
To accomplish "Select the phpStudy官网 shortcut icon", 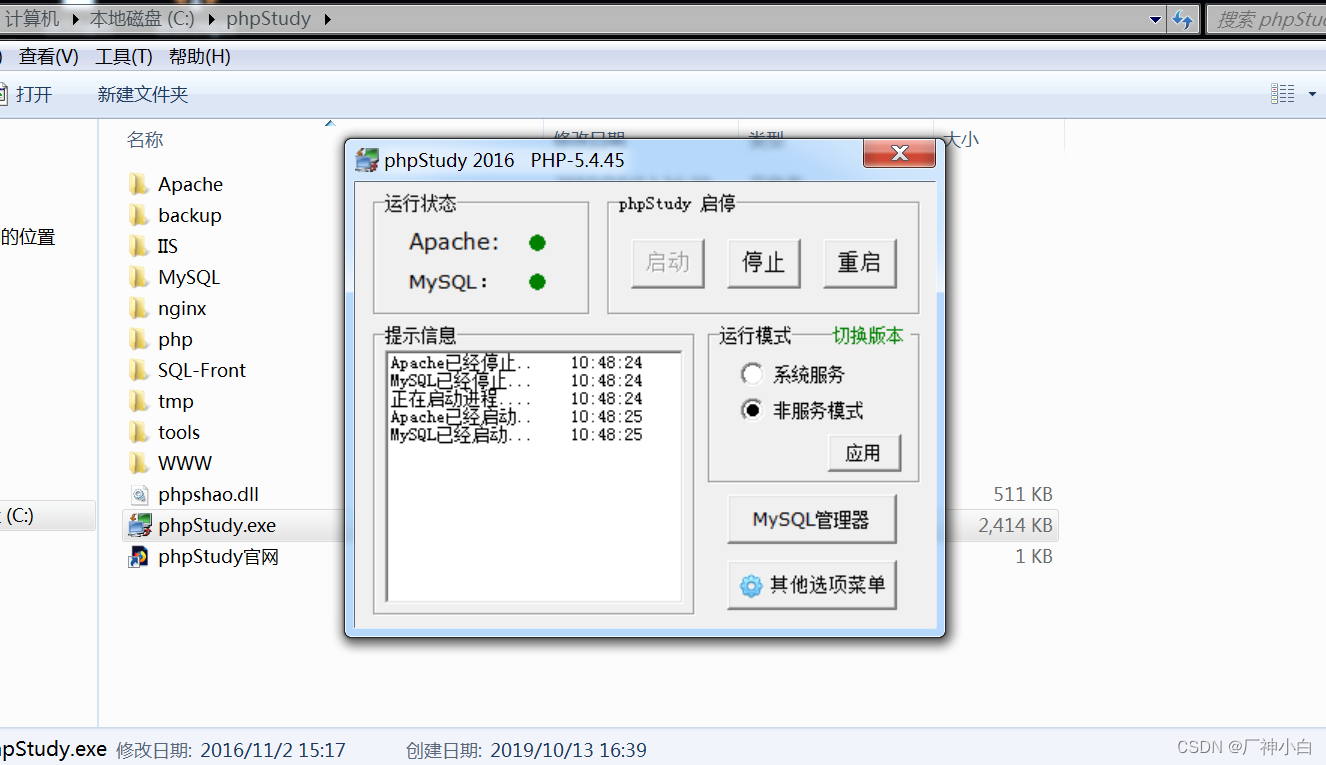I will click(139, 557).
